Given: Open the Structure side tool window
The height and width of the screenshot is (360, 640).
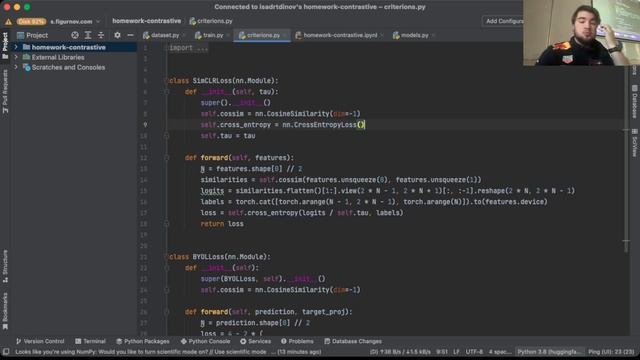Looking at the screenshot, I should (5, 267).
